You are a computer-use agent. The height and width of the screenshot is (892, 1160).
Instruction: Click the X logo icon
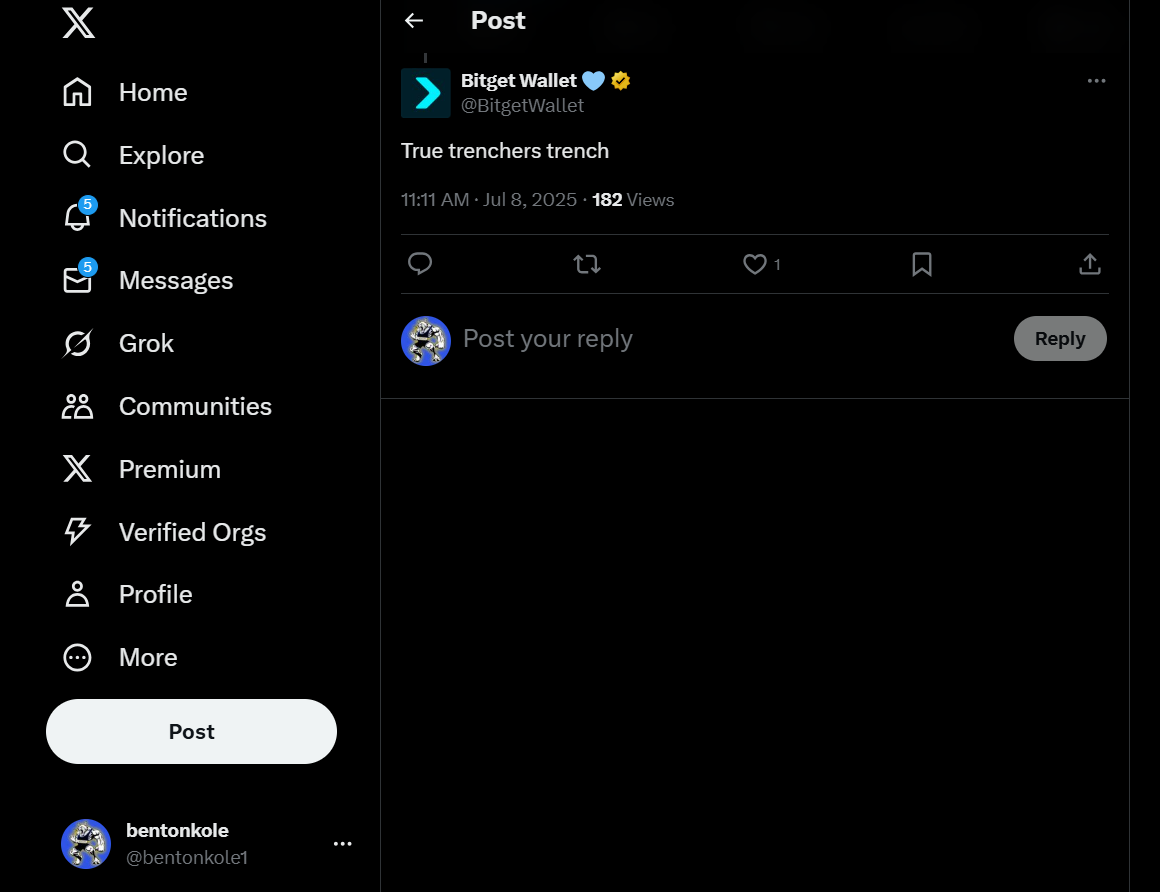[78, 23]
